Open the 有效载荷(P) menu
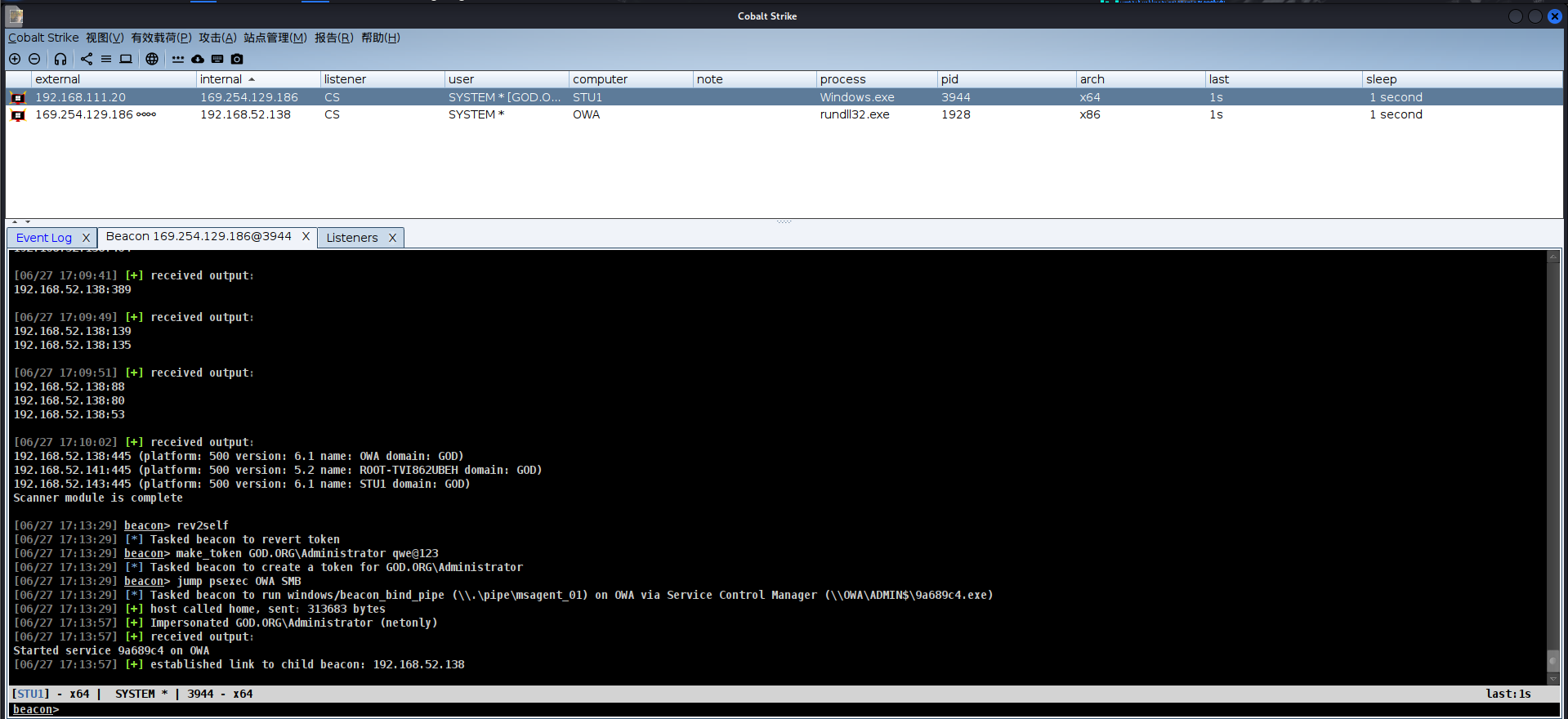Screen dimensions: 1568x719 pyautogui.click(x=161, y=38)
